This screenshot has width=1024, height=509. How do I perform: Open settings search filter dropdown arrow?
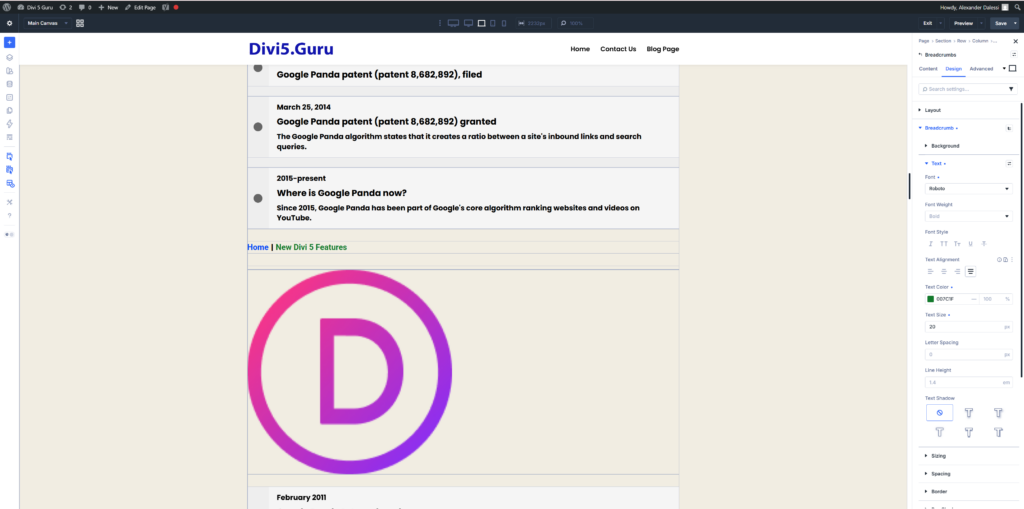[1012, 89]
